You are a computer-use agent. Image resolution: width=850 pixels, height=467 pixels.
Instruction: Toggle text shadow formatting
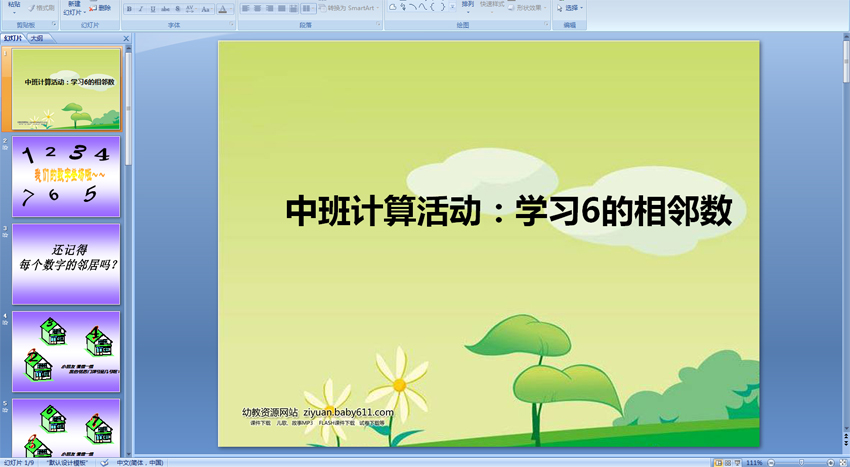pos(177,9)
